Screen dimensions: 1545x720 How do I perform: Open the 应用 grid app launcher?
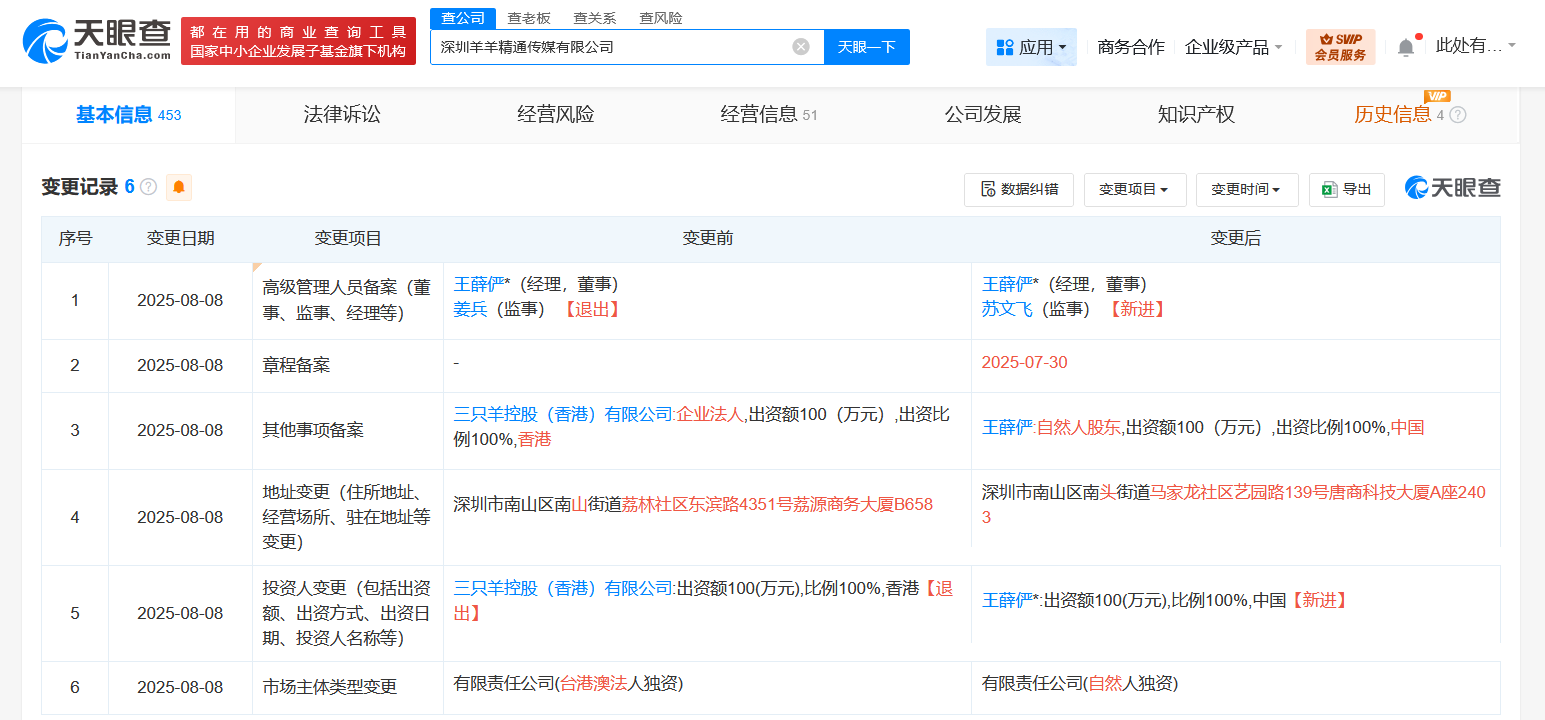pos(1031,46)
